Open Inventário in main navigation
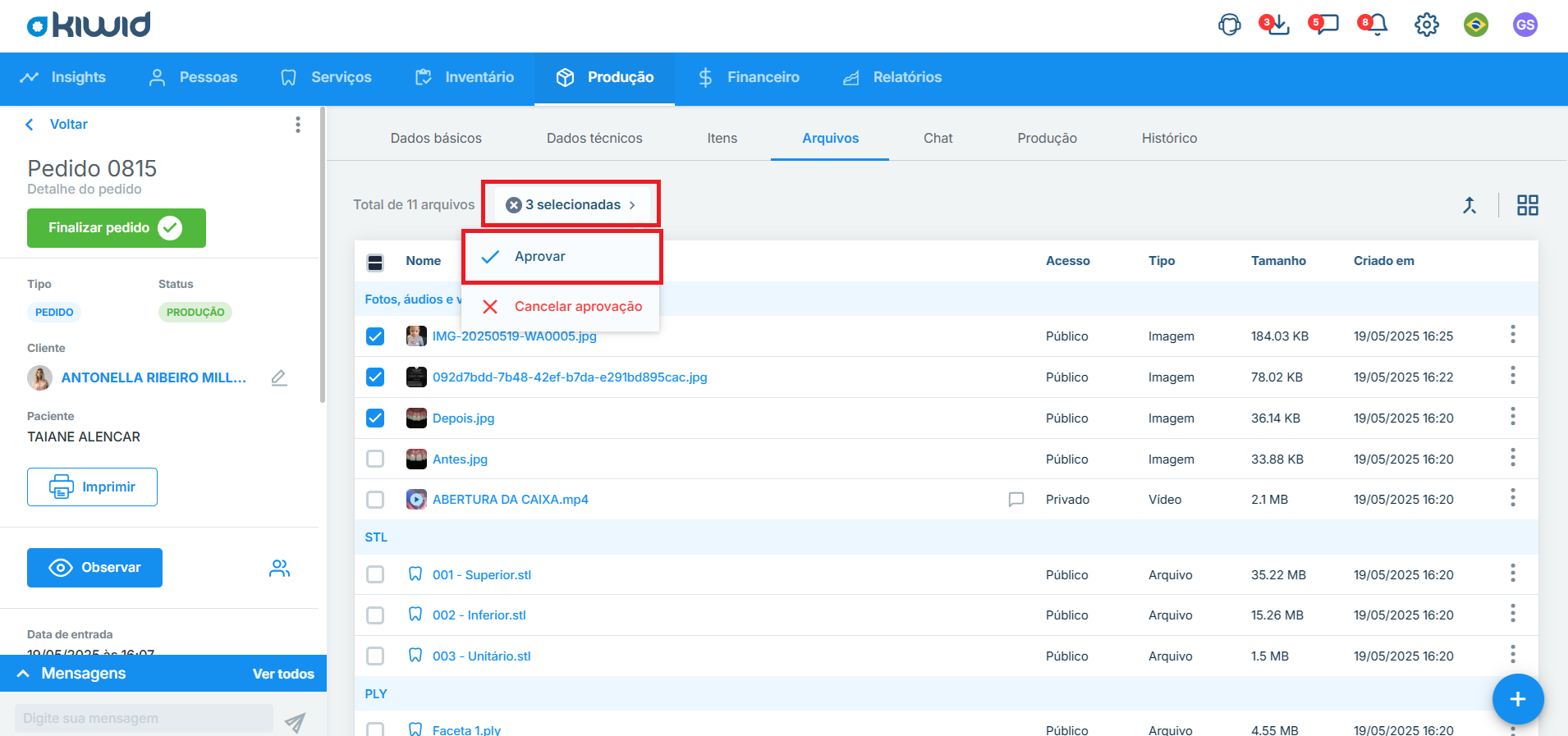The image size is (1568, 736). point(465,77)
